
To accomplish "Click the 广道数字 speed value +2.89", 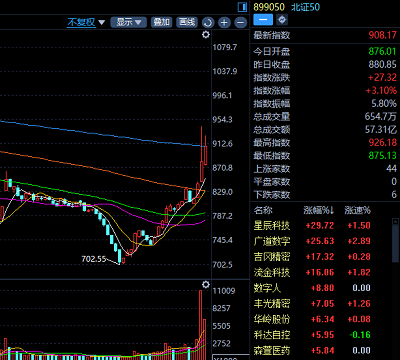I will click(x=359, y=241).
